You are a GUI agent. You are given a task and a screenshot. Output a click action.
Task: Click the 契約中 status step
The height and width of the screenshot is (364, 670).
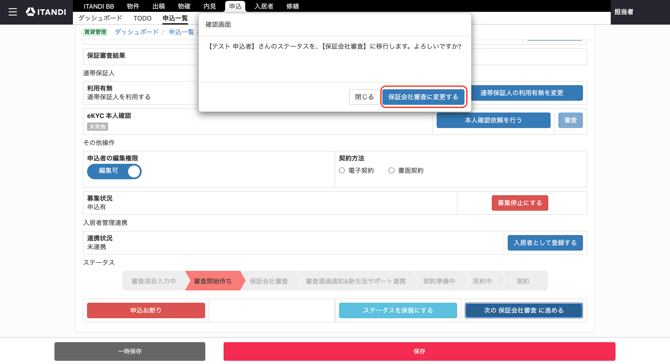pos(482,281)
